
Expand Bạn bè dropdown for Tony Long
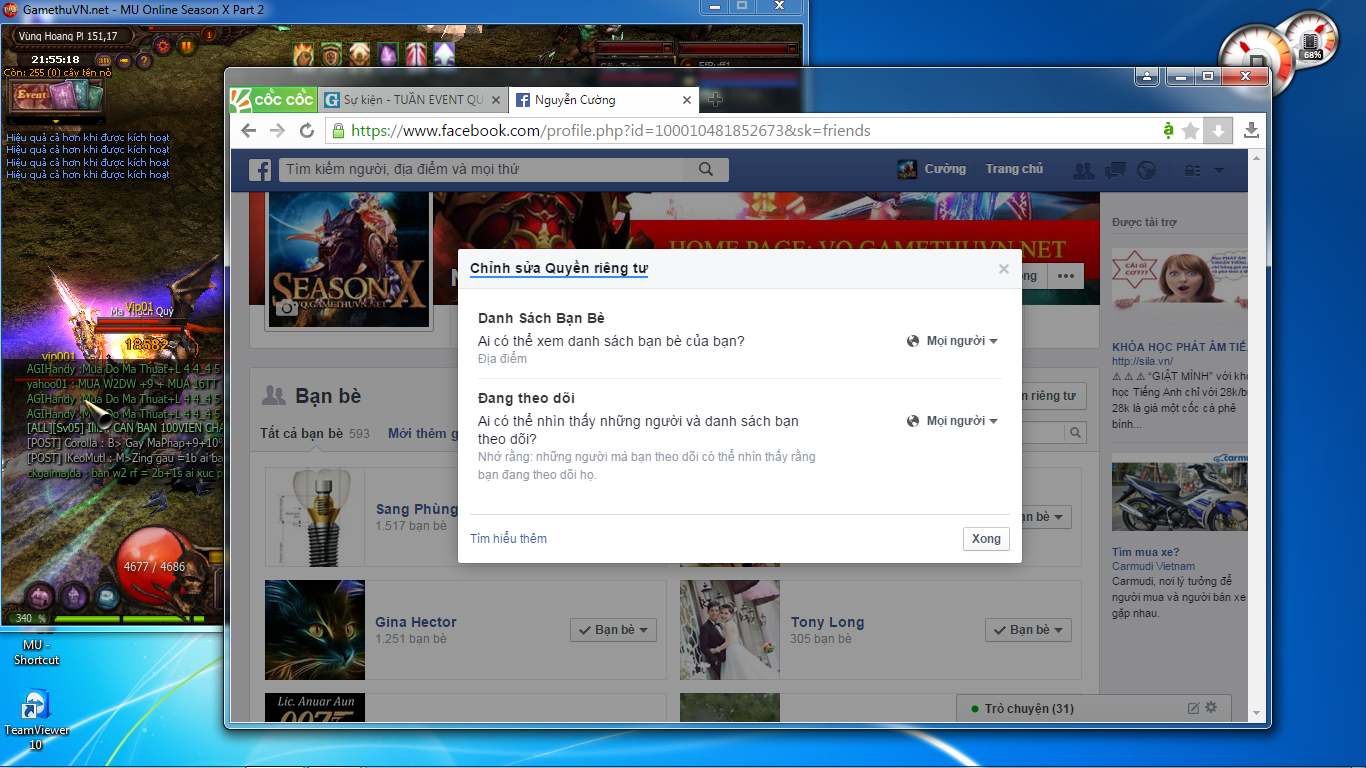click(1027, 630)
